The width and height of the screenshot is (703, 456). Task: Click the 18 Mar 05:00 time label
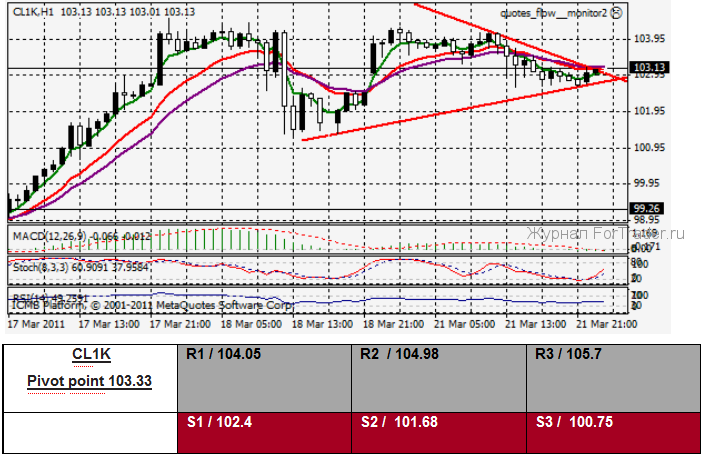(x=251, y=324)
